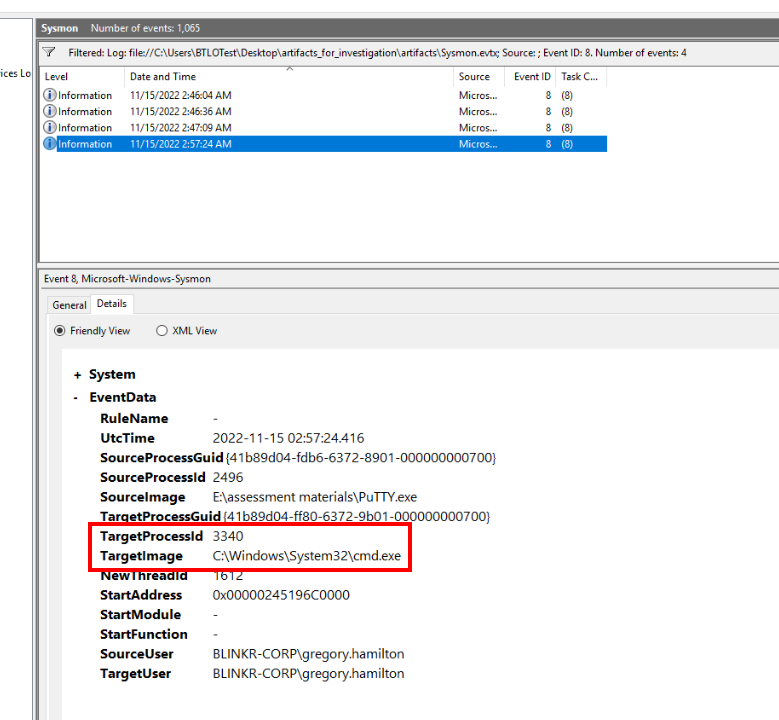The height and width of the screenshot is (720, 779).
Task: Click the StartFunction field label
Action: (144, 635)
